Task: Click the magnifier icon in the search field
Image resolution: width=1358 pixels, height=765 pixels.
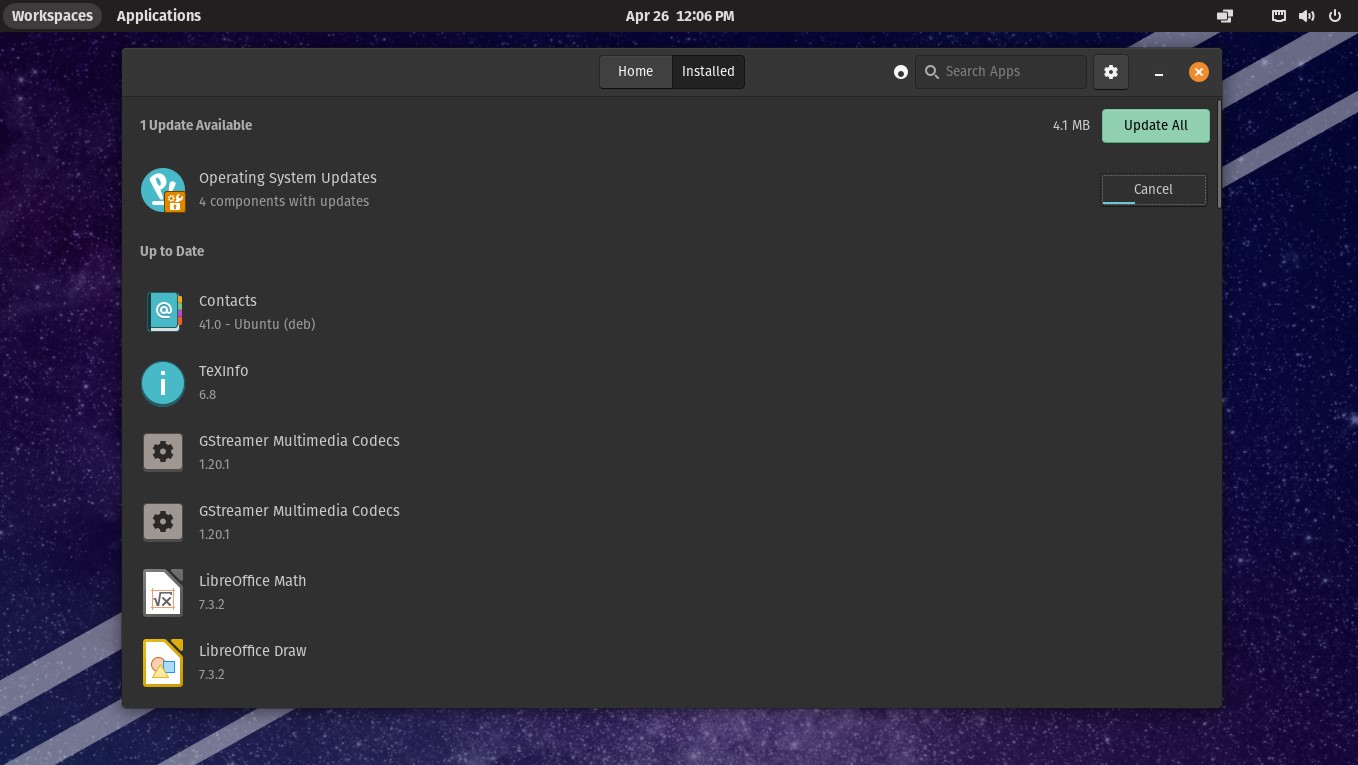Action: click(932, 72)
